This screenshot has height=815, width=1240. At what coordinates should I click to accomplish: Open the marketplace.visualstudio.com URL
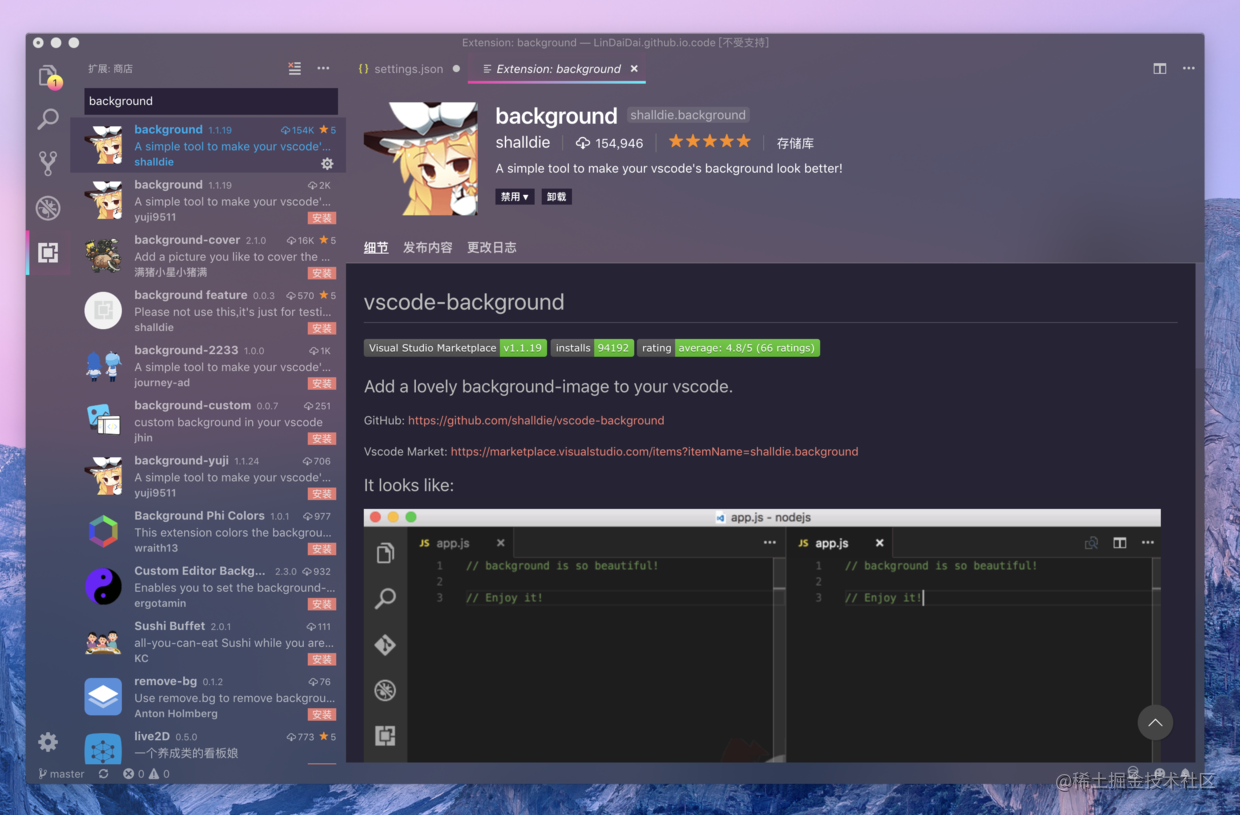(654, 451)
